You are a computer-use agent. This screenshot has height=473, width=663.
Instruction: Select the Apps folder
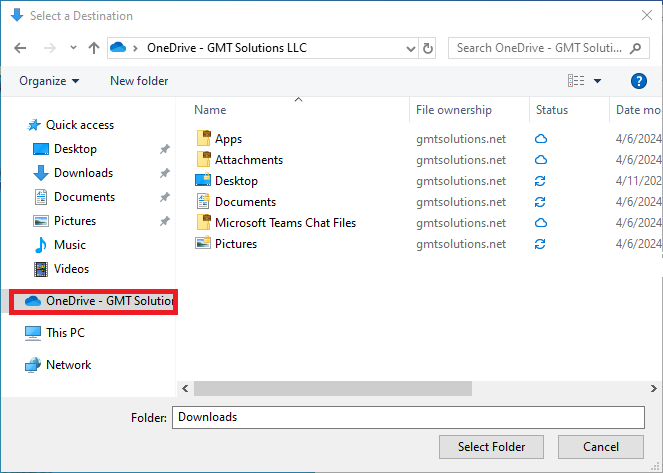pyautogui.click(x=228, y=139)
